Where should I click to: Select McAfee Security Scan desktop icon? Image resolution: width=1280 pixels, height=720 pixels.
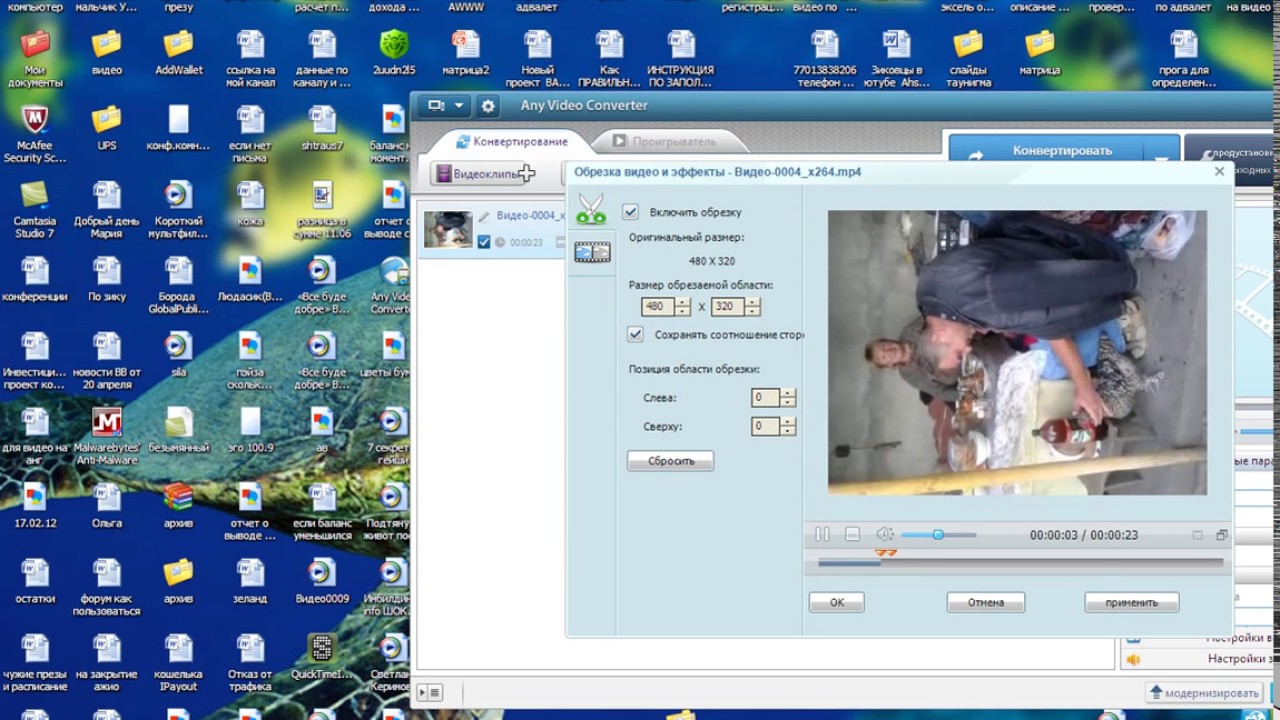point(35,134)
